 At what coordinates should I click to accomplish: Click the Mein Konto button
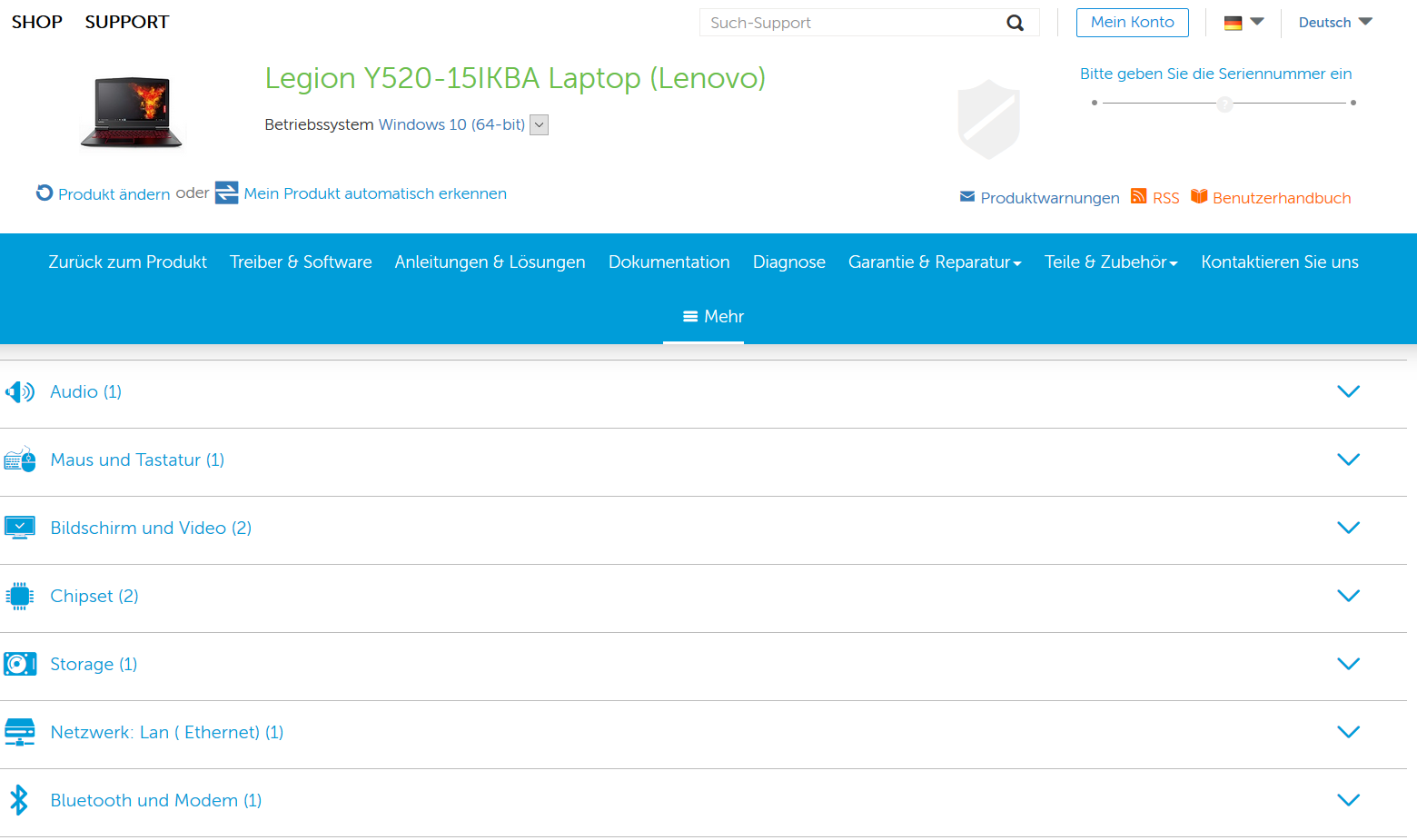1132,23
